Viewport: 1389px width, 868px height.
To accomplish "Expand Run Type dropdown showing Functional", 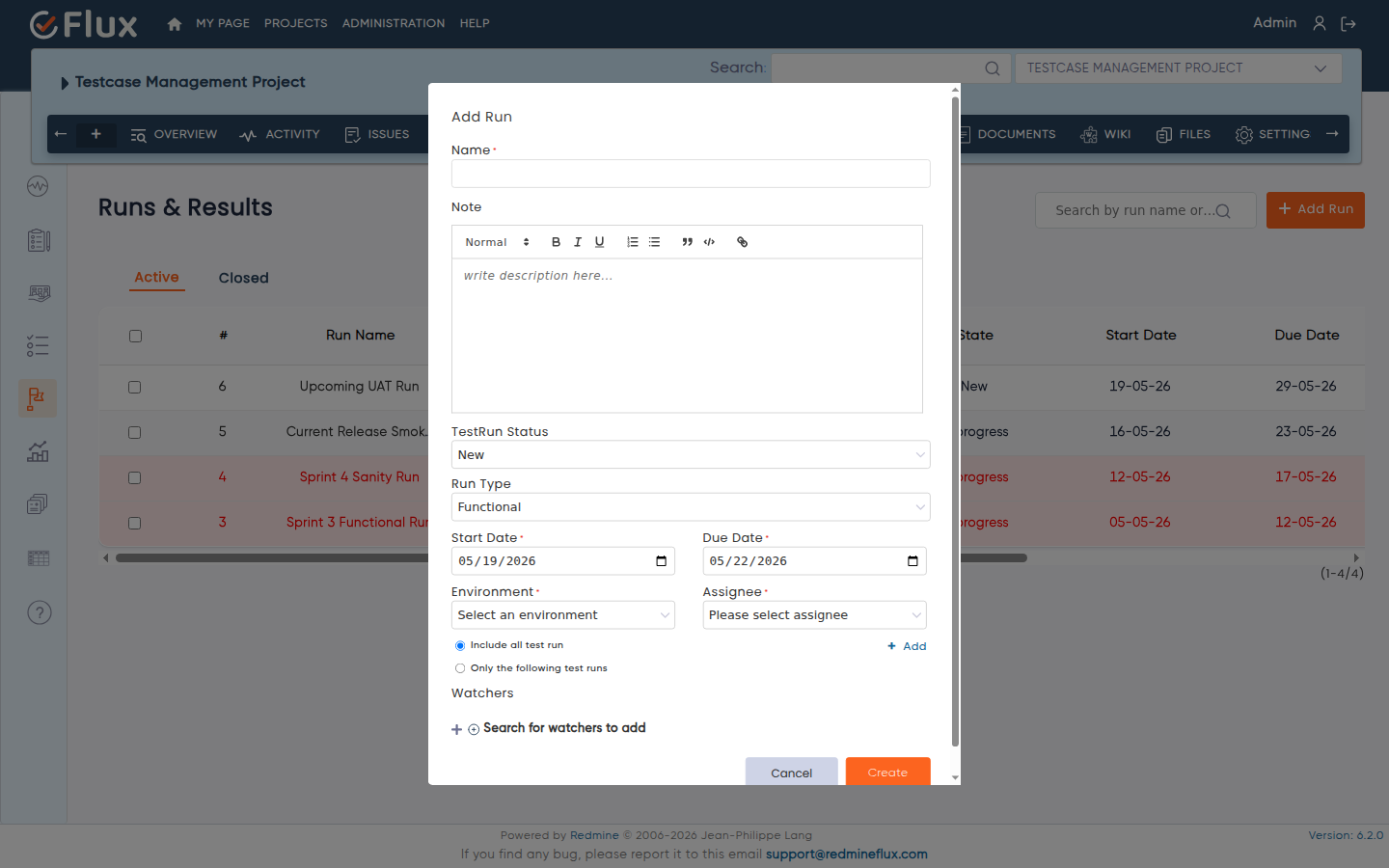I will 691,506.
